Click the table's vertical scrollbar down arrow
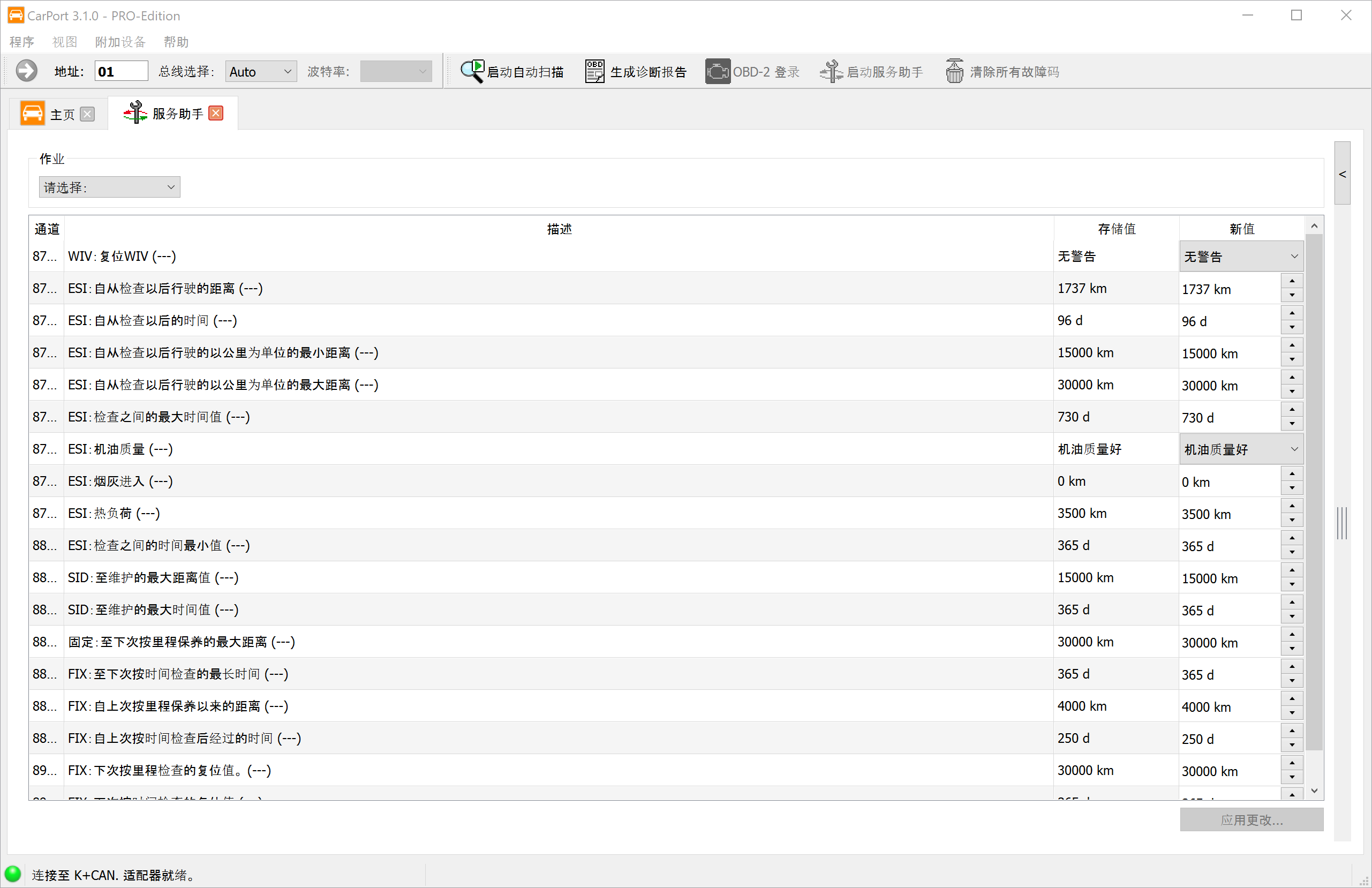Image resolution: width=1372 pixels, height=888 pixels. point(1314,791)
